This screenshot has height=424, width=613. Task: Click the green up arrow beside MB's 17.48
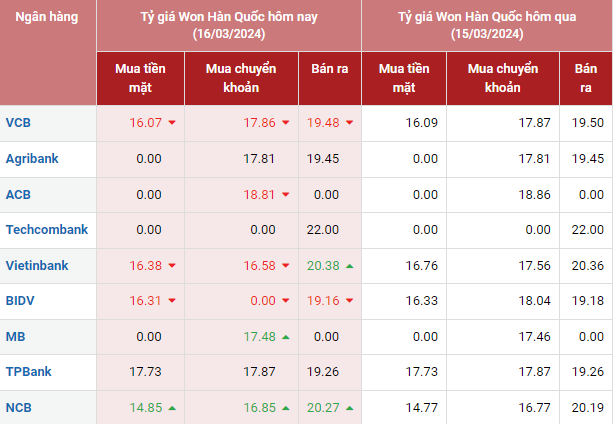tap(286, 337)
